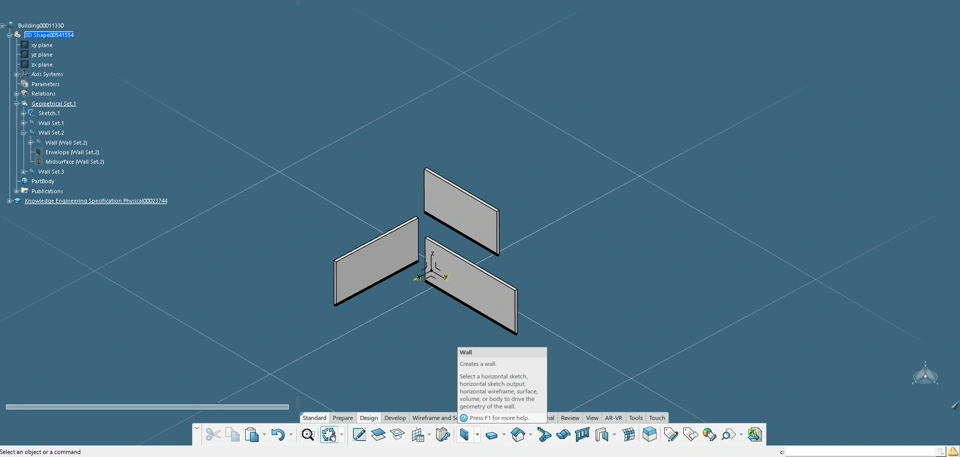The image size is (960, 457).
Task: Click the railing fence icon
Action: (582, 434)
